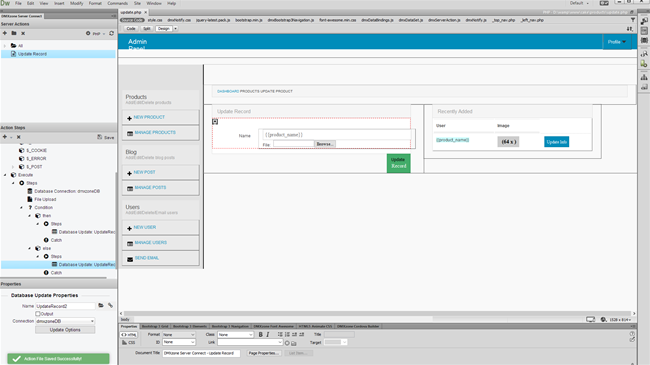Image resolution: width=650 pixels, height=365 pixels.
Task: Select the Update Record server action
Action: [32, 54]
